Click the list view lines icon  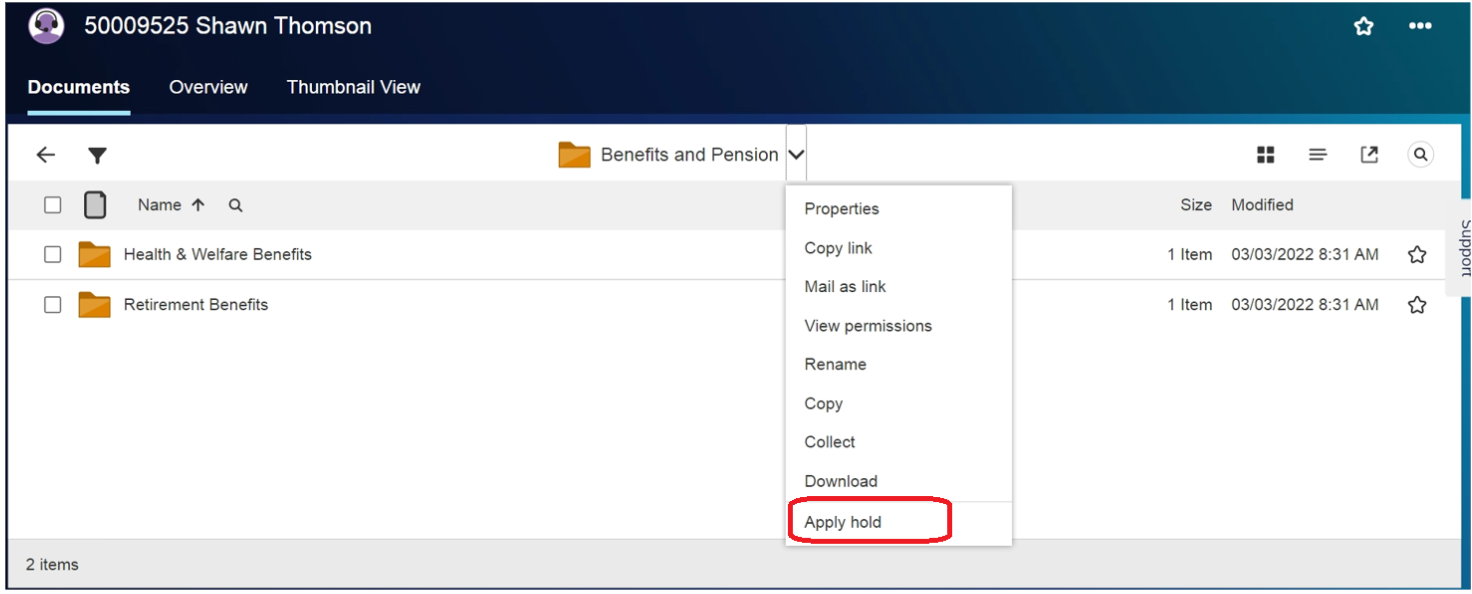click(1317, 154)
